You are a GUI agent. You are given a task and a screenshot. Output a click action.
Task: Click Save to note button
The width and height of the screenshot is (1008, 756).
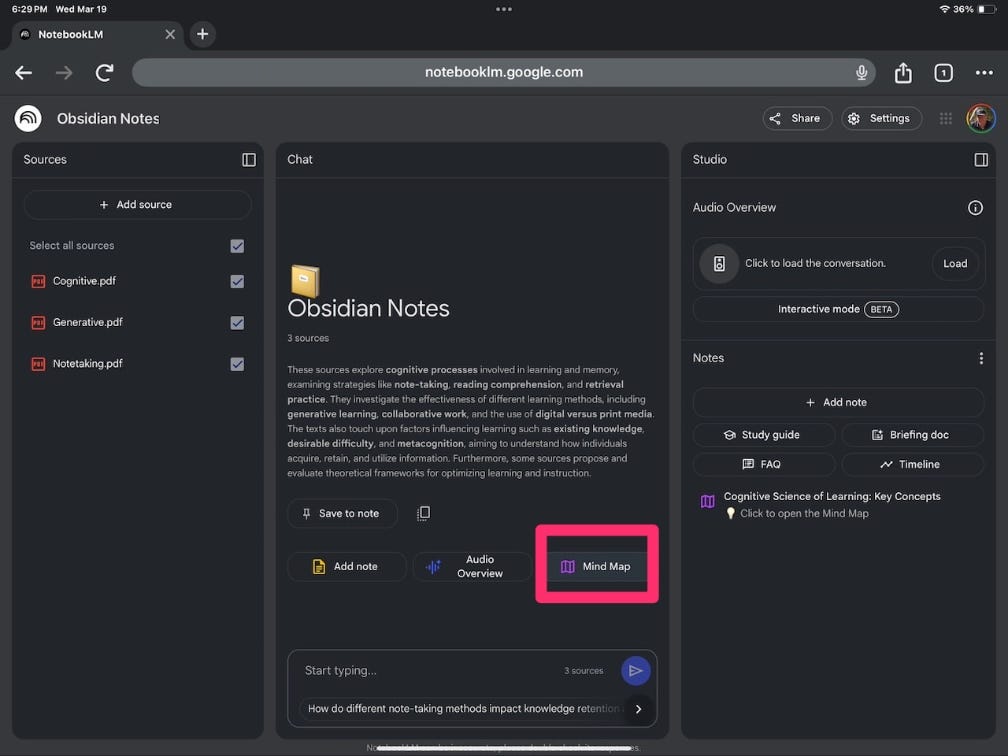(342, 514)
